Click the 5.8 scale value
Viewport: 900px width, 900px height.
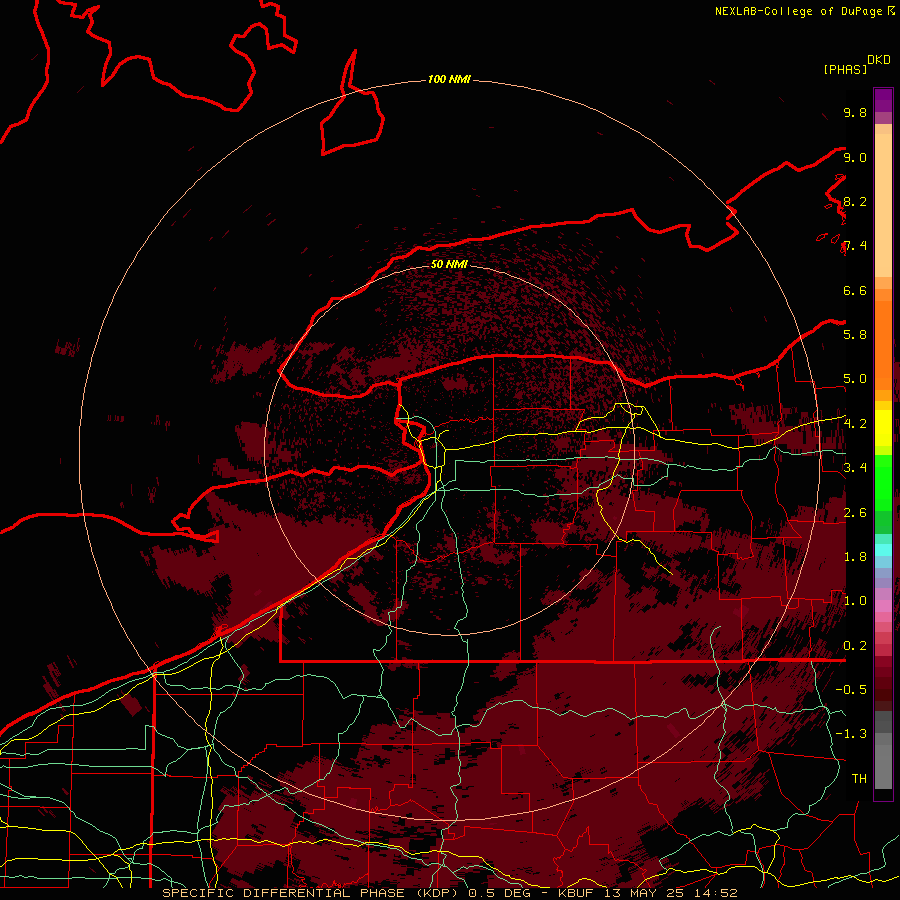coord(855,335)
